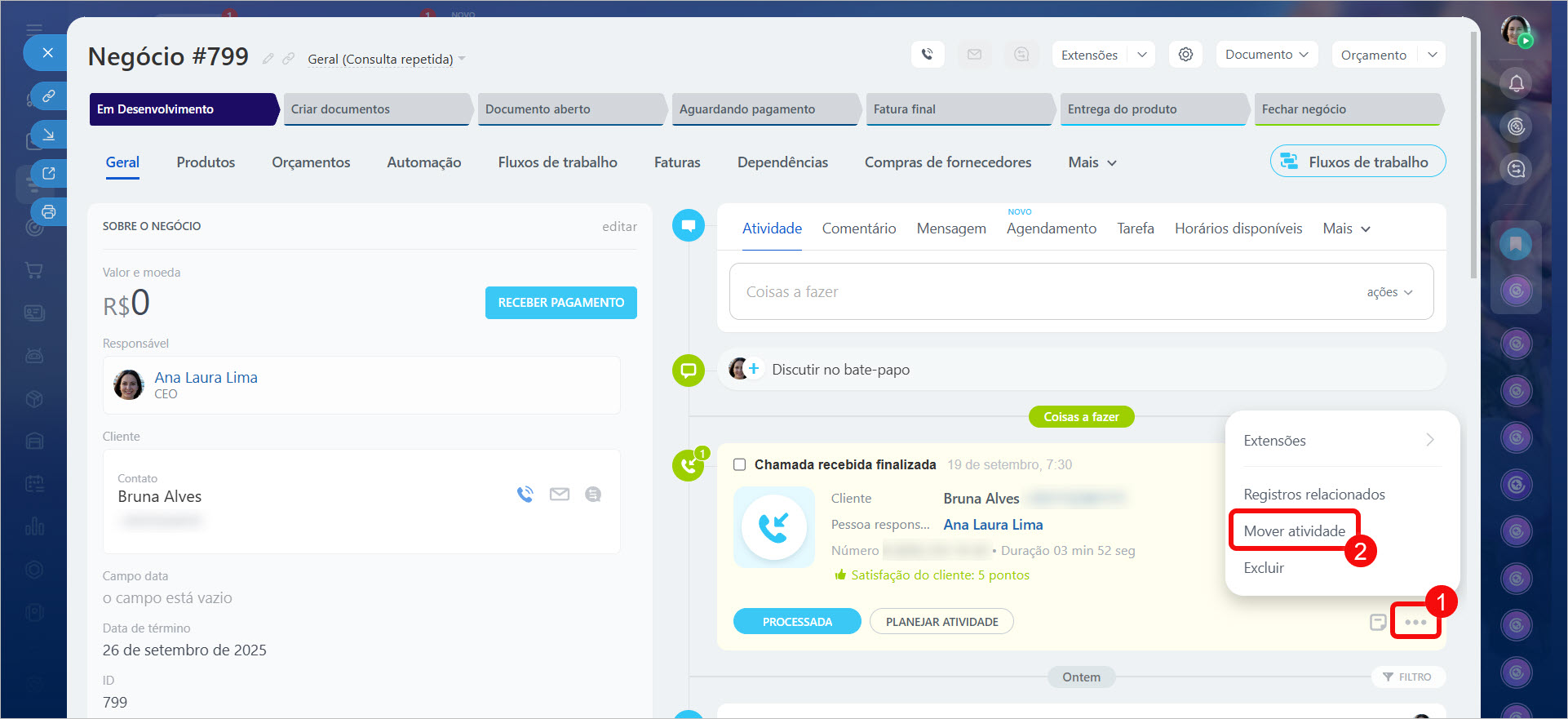The height and width of the screenshot is (719, 1568).
Task: Click the note icon on call activity
Action: tap(1377, 622)
